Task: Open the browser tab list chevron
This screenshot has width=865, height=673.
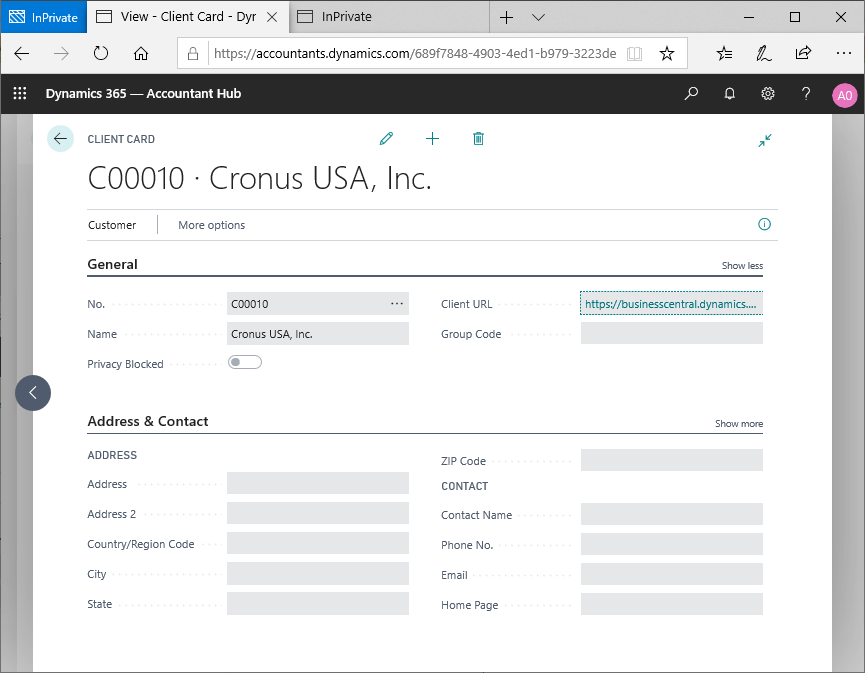Action: [x=538, y=18]
